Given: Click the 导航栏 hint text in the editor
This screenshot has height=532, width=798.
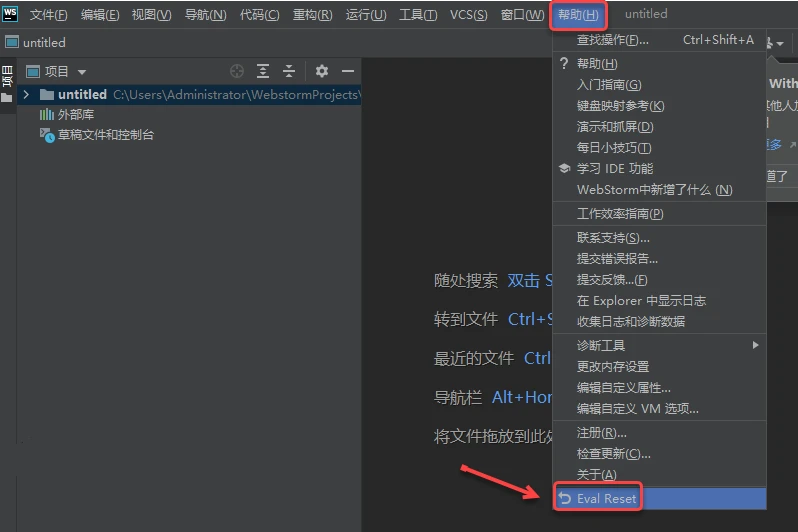Looking at the screenshot, I should [458, 397].
